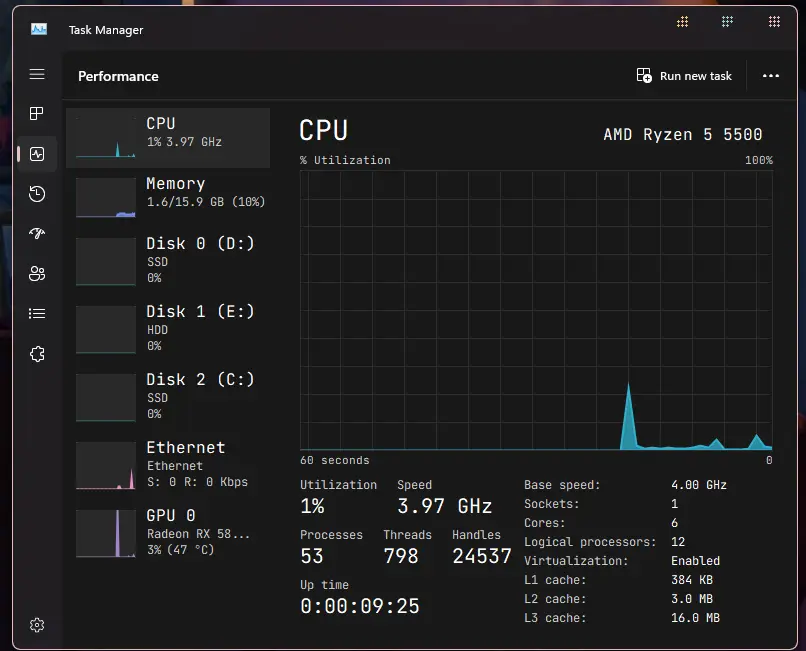
Task: Click the middle dotted title bar button
Action: [x=727, y=22]
